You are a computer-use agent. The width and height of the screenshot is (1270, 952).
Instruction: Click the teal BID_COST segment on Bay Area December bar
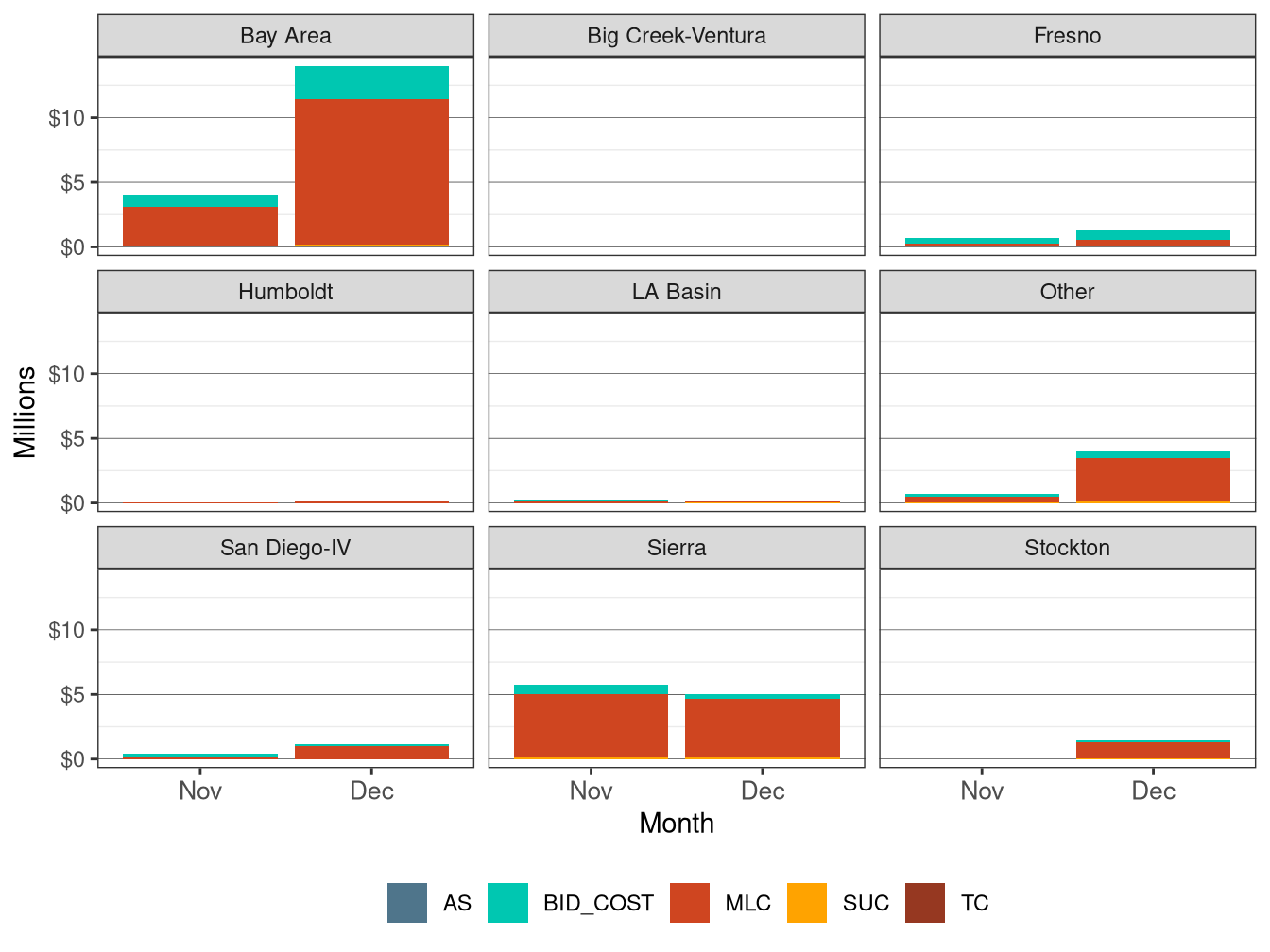pos(372,83)
